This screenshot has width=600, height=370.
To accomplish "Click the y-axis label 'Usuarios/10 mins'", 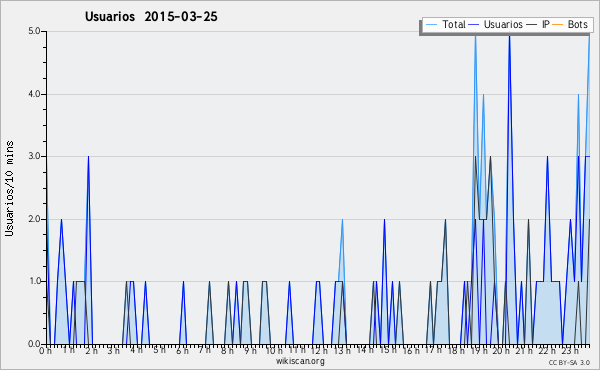I will click(9, 188).
